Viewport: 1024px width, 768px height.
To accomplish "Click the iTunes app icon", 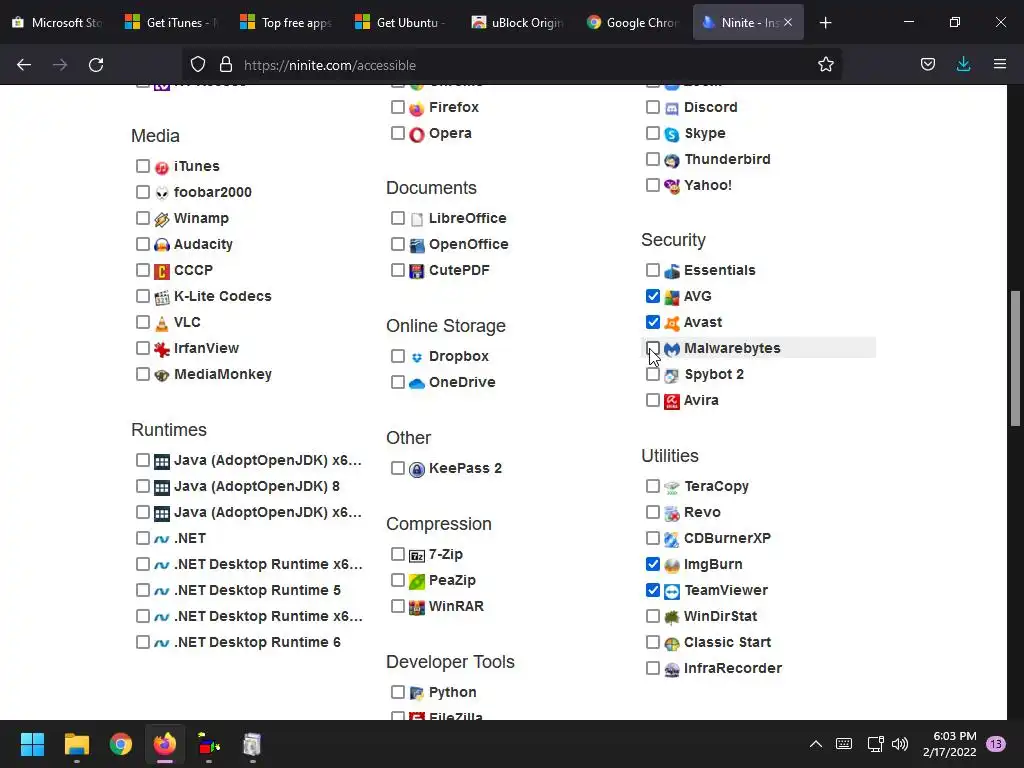I will 162,167.
